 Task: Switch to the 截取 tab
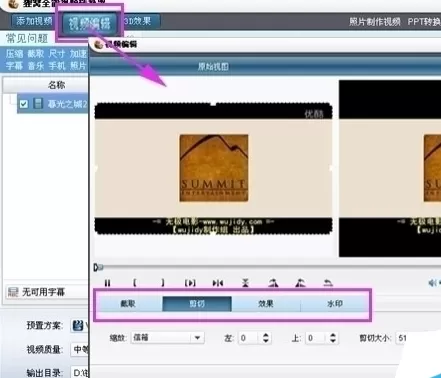128,304
